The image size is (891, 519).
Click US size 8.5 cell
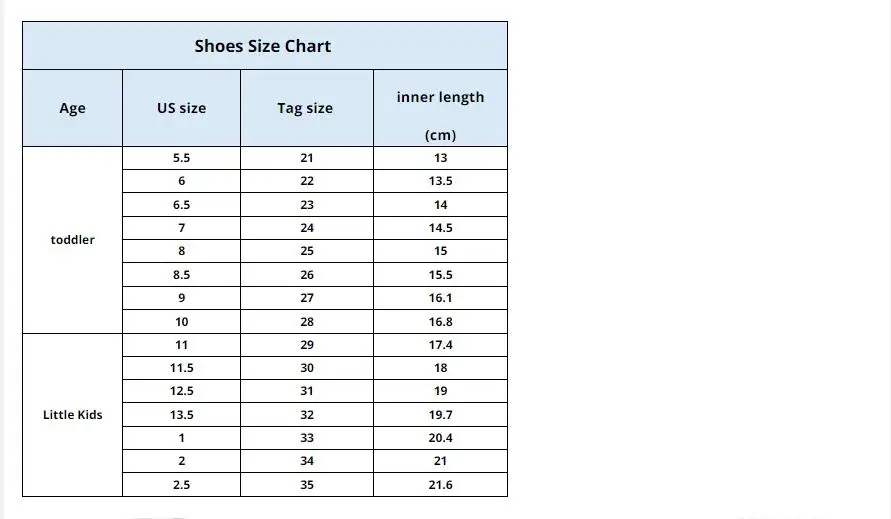(x=181, y=275)
